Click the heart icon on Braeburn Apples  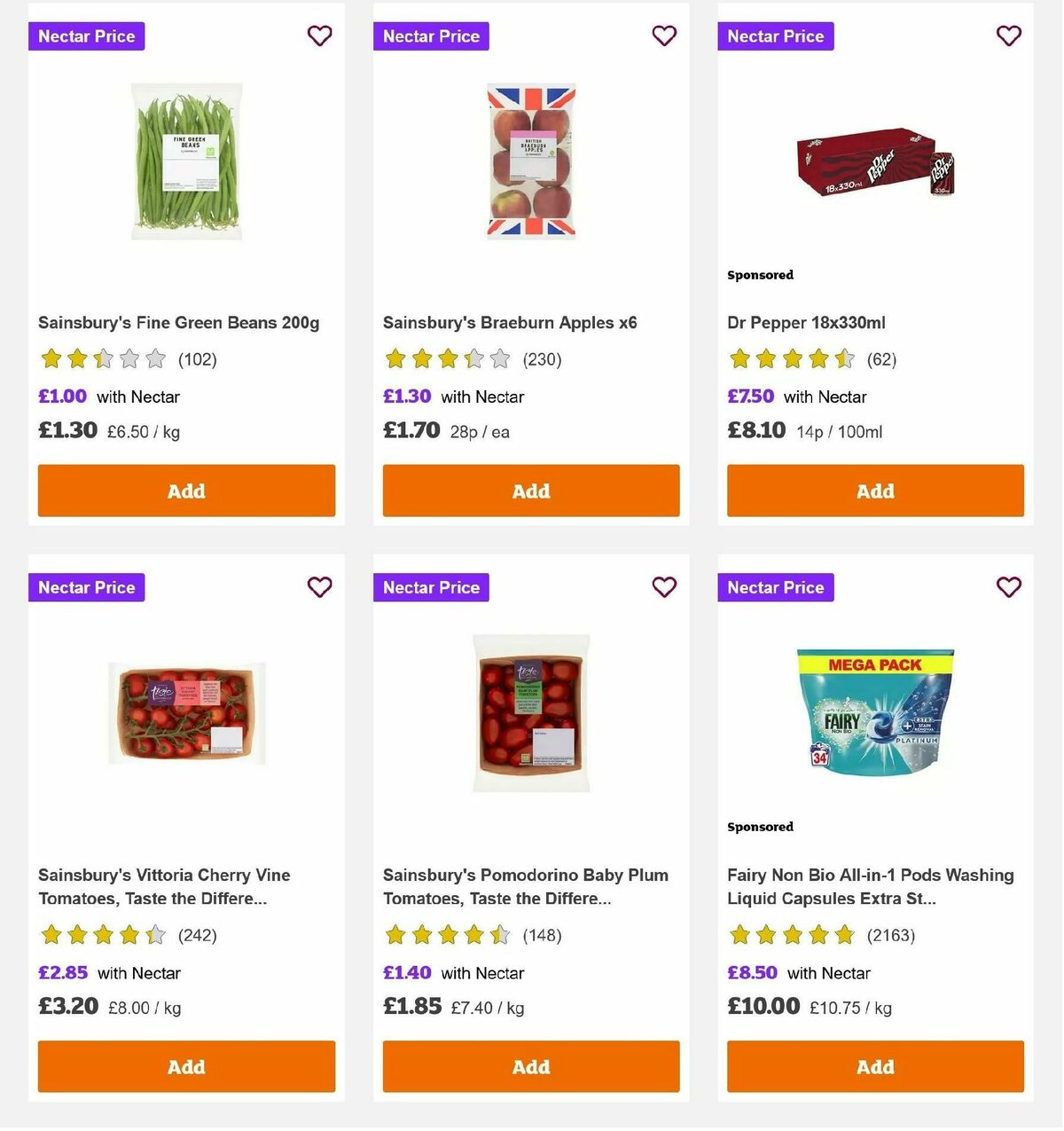tap(664, 35)
